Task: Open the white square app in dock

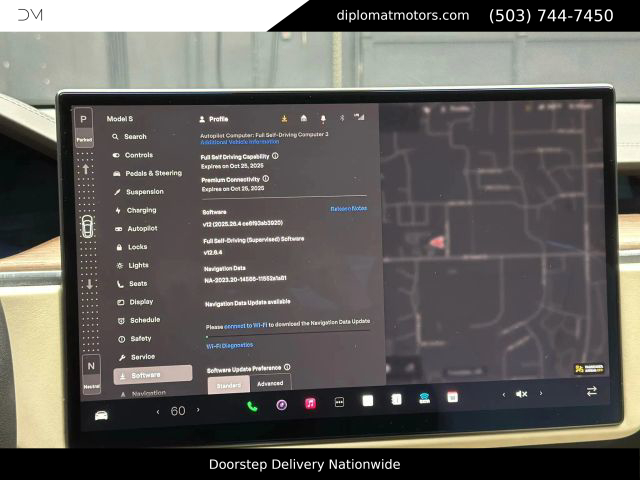Action: coord(368,401)
